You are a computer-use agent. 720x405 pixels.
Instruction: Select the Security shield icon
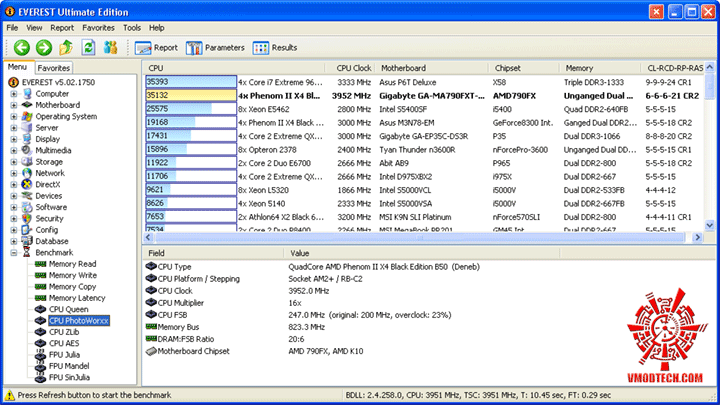coord(27,219)
